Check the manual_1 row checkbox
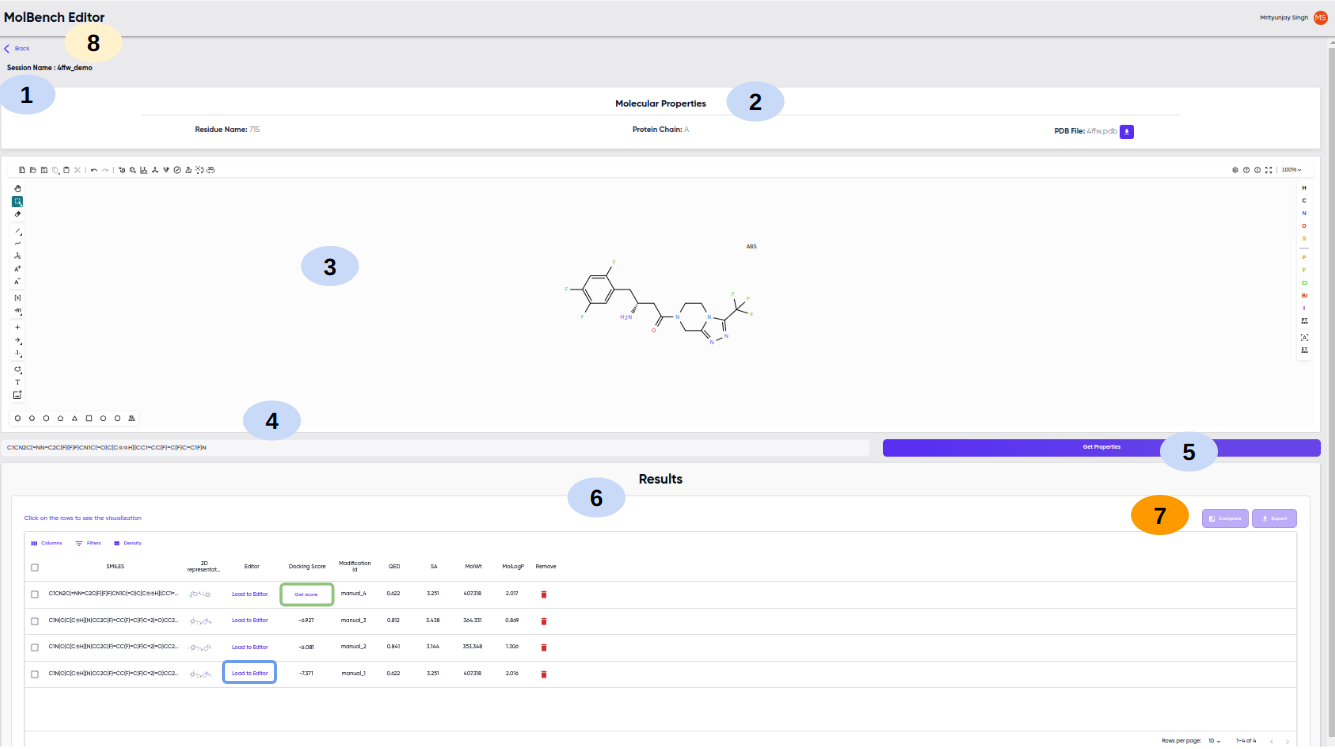This screenshot has width=1335, height=749. [35, 674]
